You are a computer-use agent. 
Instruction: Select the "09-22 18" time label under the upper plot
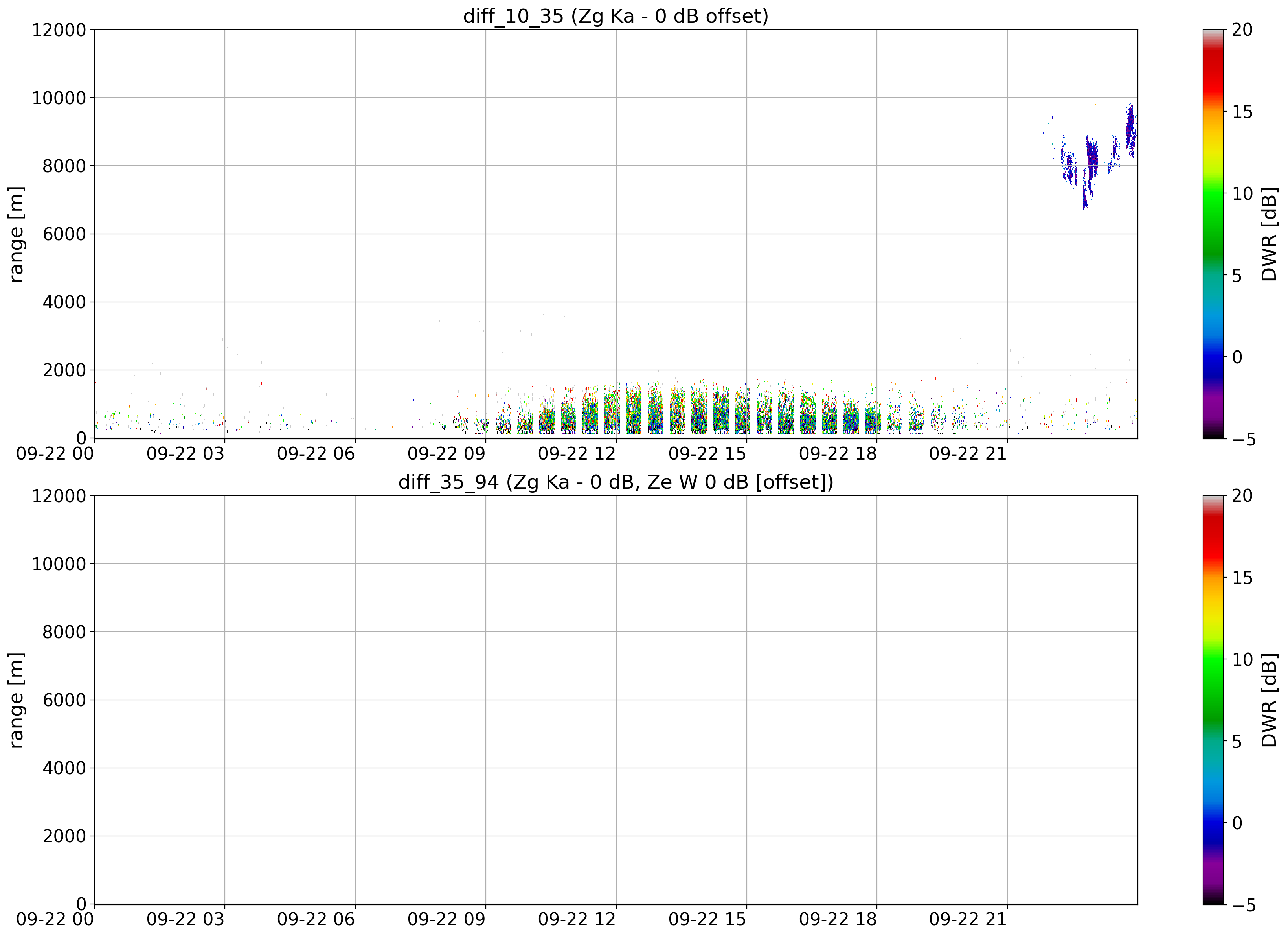[838, 453]
